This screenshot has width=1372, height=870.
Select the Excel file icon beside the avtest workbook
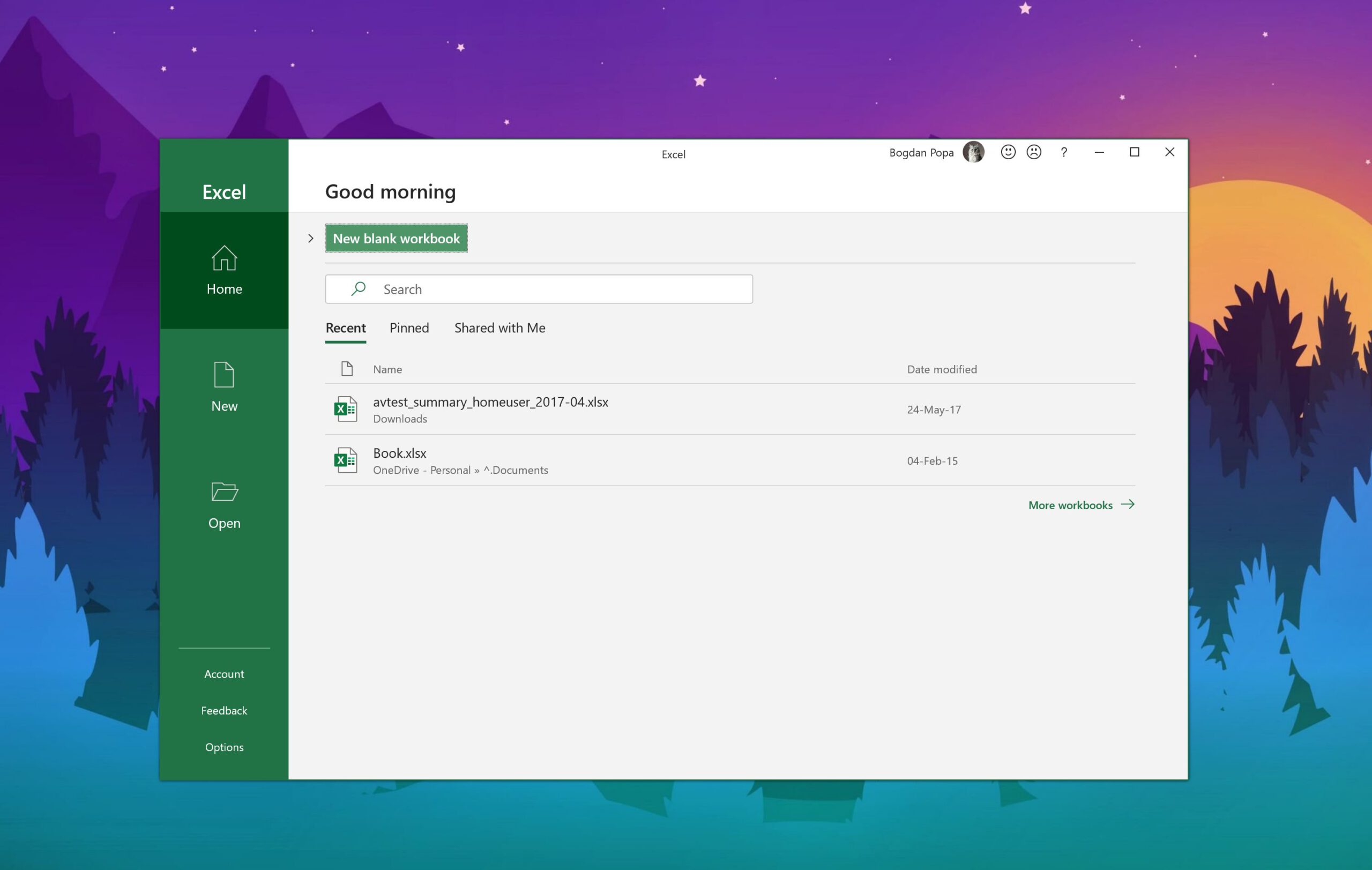click(x=345, y=409)
